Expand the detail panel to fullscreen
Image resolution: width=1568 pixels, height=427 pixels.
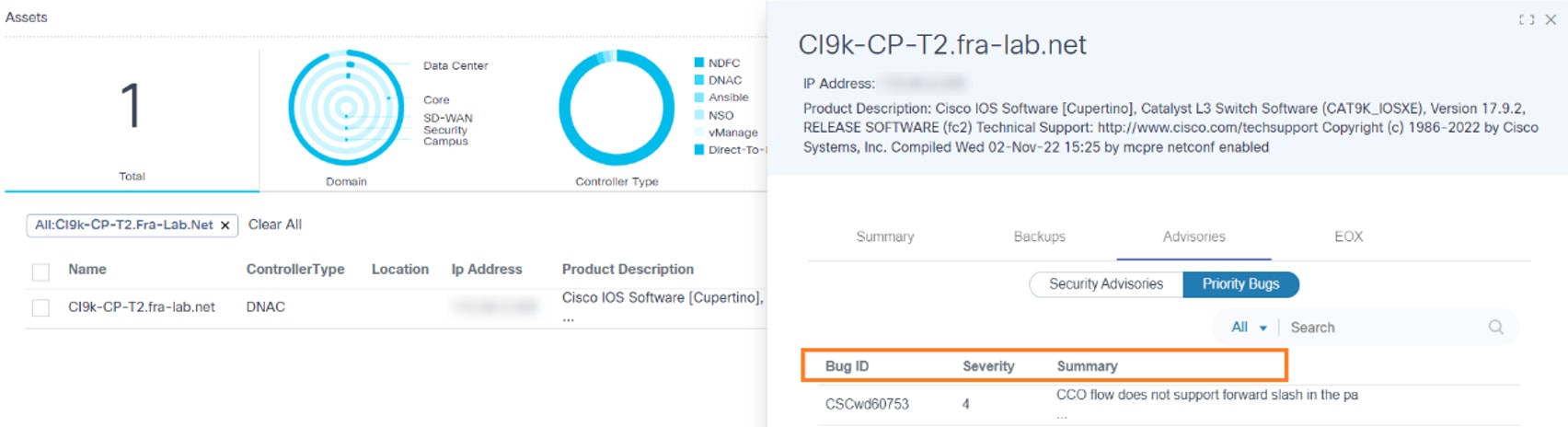coord(1527,19)
